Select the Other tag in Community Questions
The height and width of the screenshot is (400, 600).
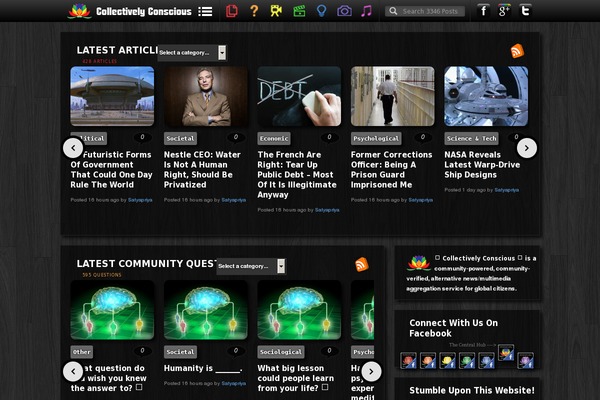[x=82, y=352]
